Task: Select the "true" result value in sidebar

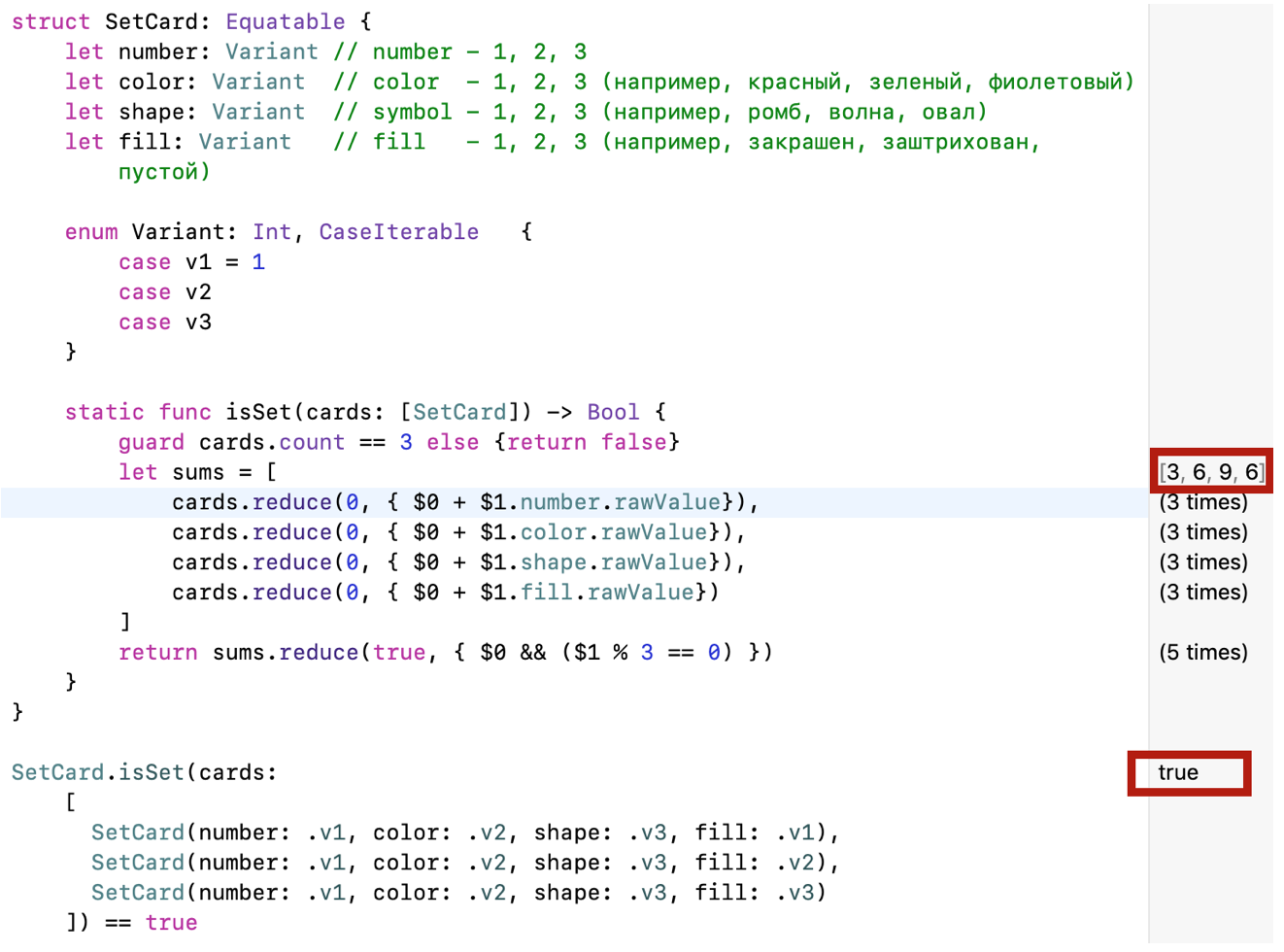Action: pyautogui.click(x=1178, y=772)
